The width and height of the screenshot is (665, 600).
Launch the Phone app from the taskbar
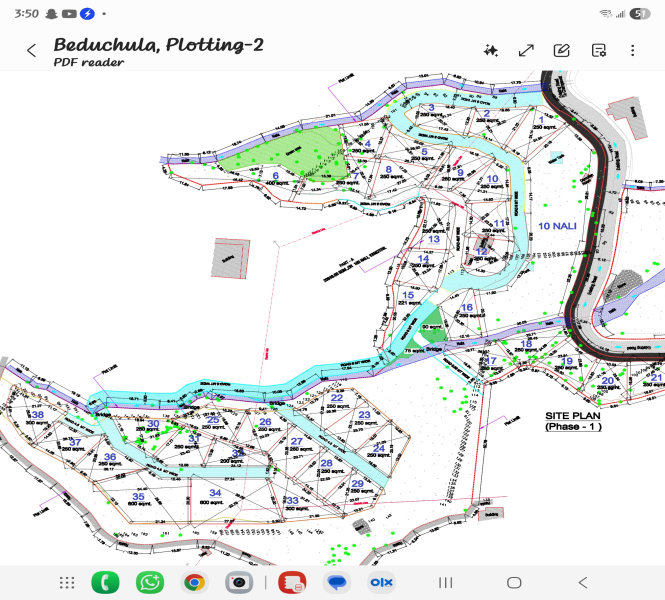point(105,582)
